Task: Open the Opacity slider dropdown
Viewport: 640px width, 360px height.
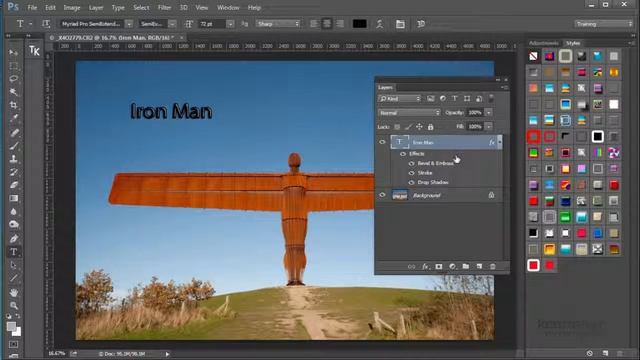Action: coord(489,113)
